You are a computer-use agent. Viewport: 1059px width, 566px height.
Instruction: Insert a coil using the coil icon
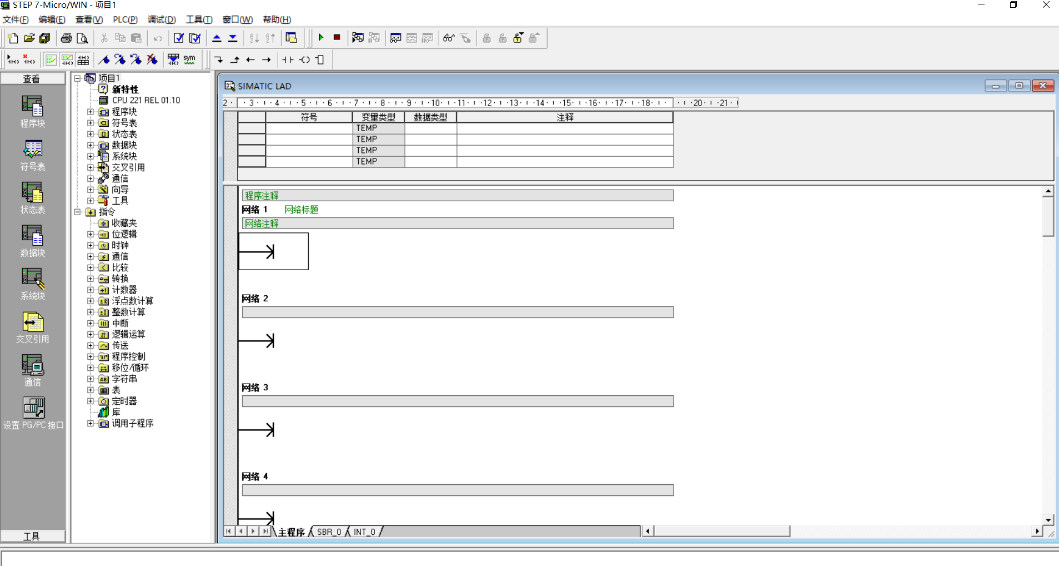tap(304, 60)
